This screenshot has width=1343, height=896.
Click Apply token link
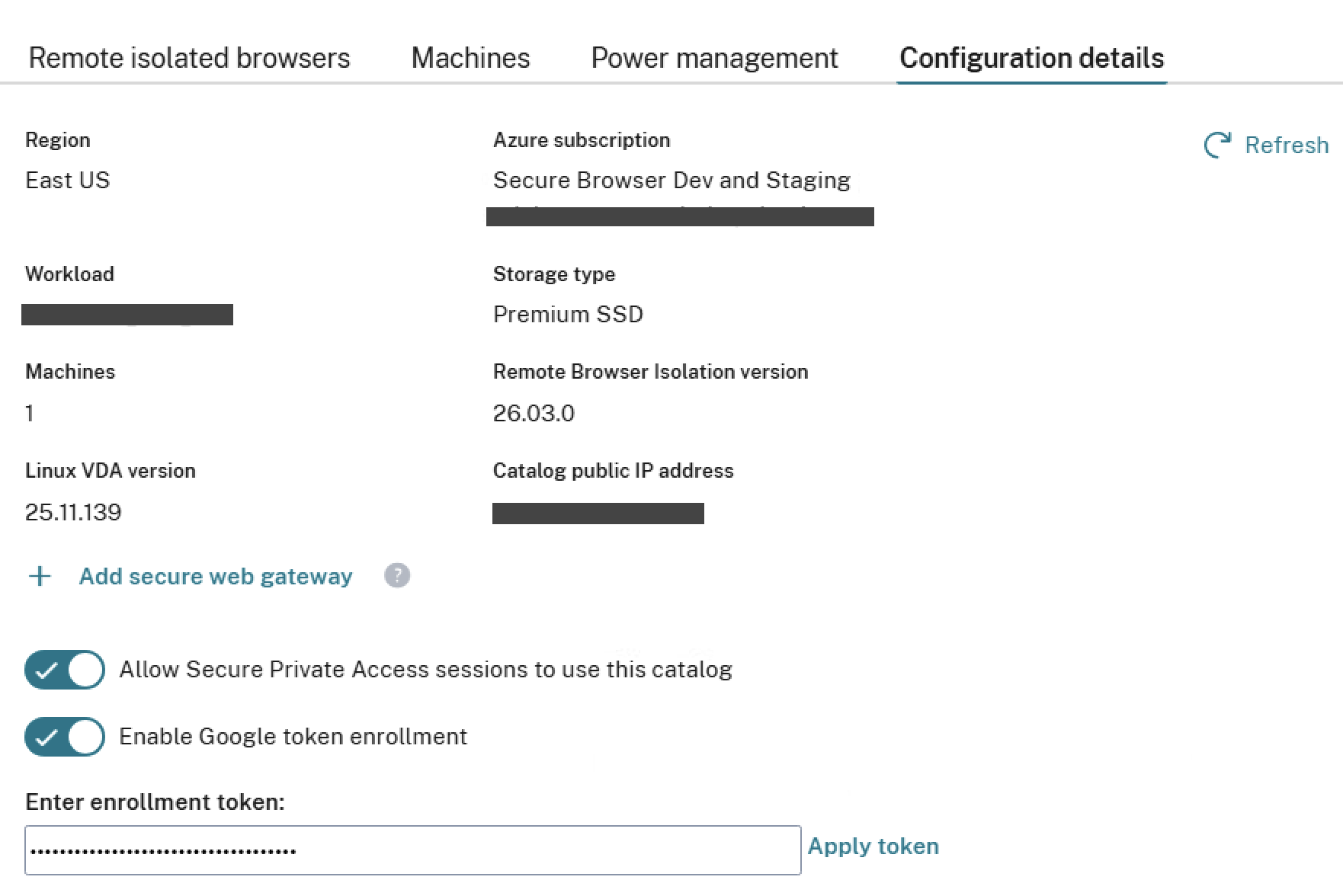873,846
